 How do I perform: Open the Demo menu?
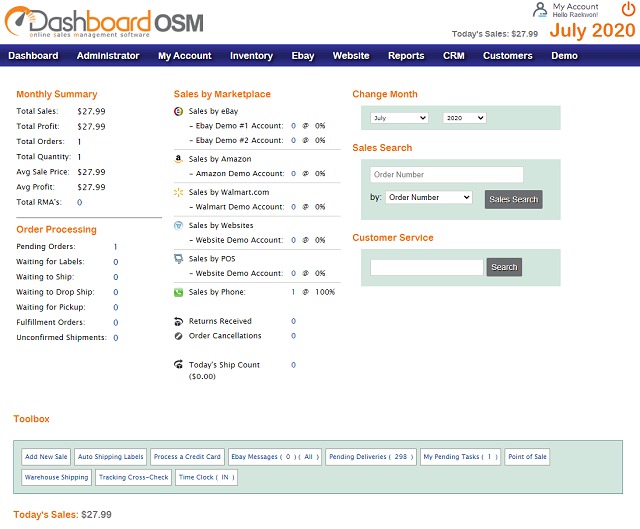coord(564,56)
